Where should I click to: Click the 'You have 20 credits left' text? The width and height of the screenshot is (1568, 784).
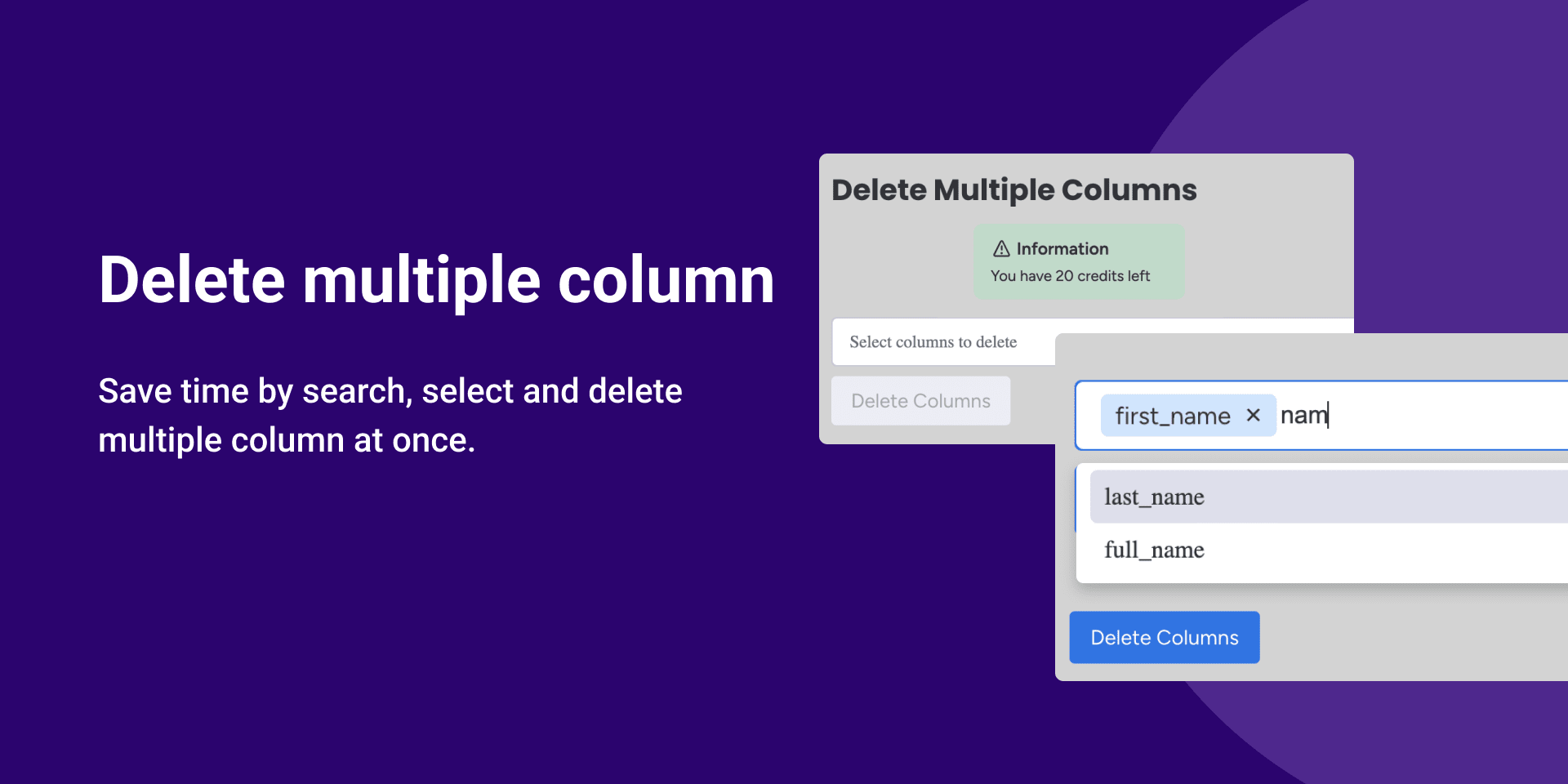(x=1070, y=276)
